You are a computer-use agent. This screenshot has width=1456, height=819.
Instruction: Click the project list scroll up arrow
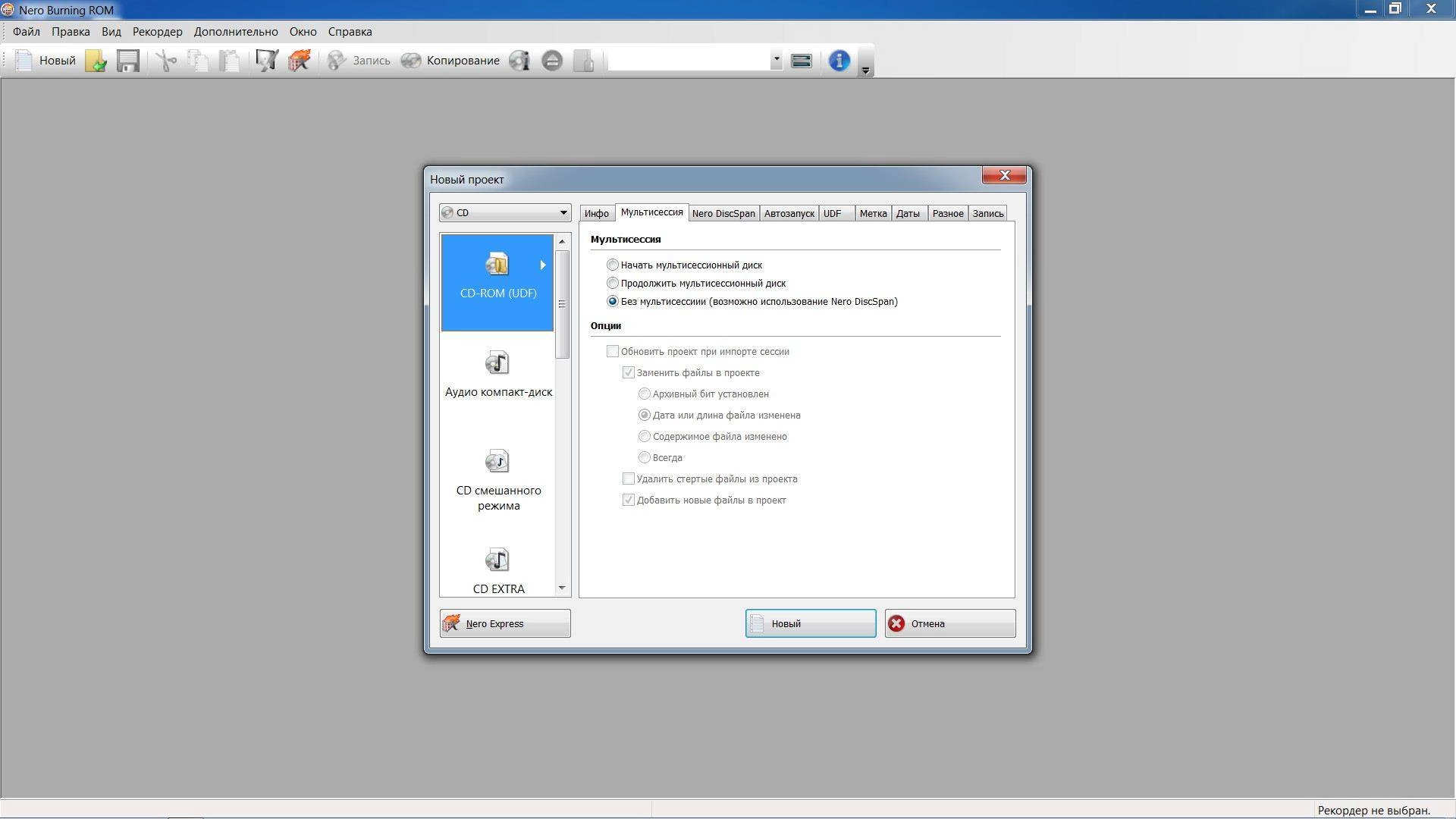(x=562, y=242)
